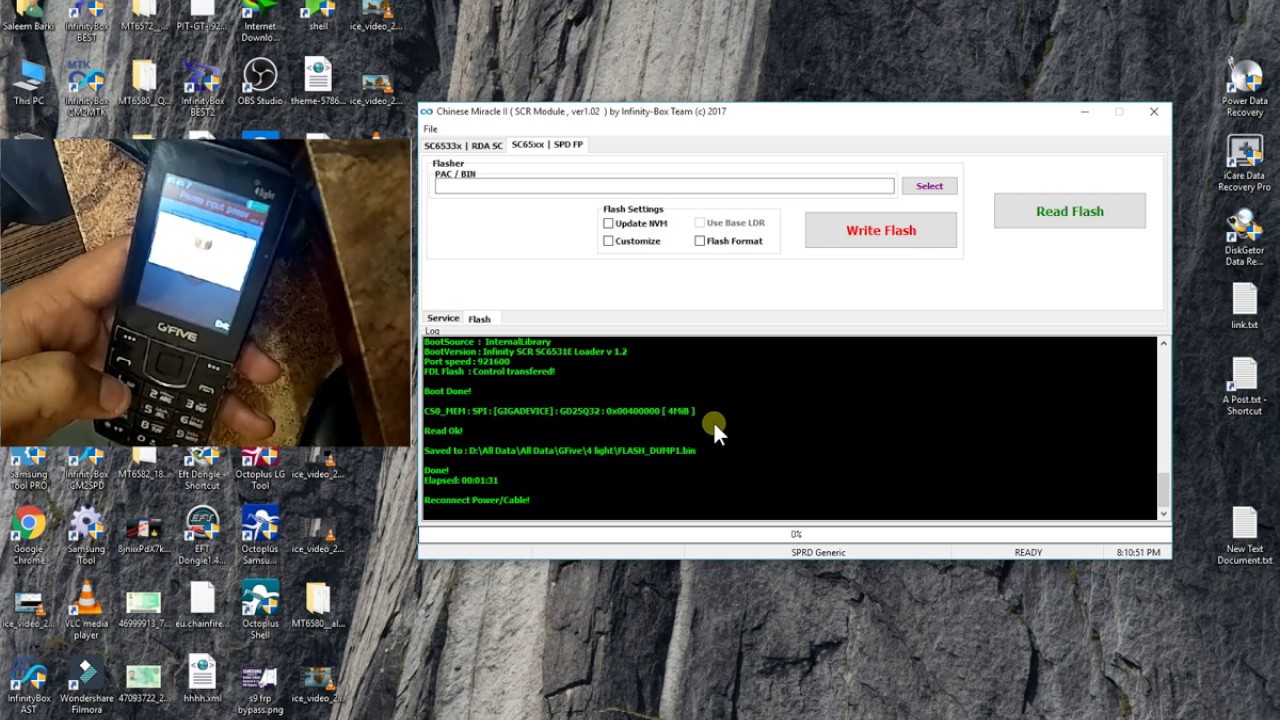
Task: Click 'Boot Done!' in the log
Action: [x=447, y=391]
